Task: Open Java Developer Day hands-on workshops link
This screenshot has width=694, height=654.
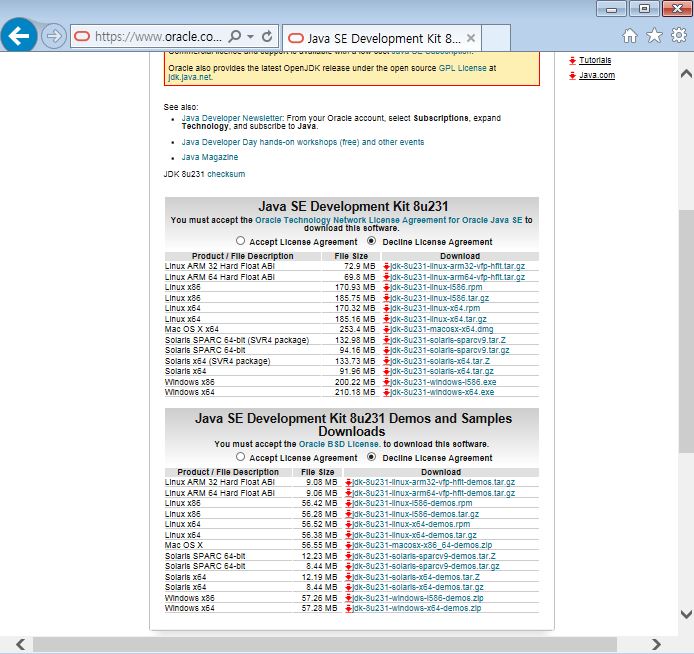Action: (x=303, y=142)
